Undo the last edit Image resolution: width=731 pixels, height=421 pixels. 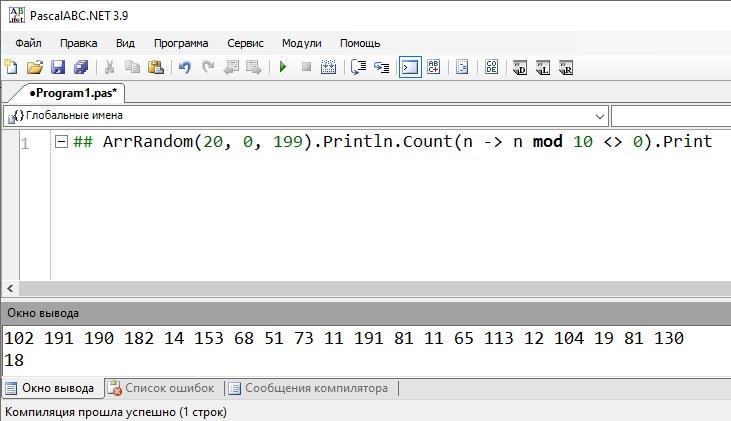click(x=185, y=67)
